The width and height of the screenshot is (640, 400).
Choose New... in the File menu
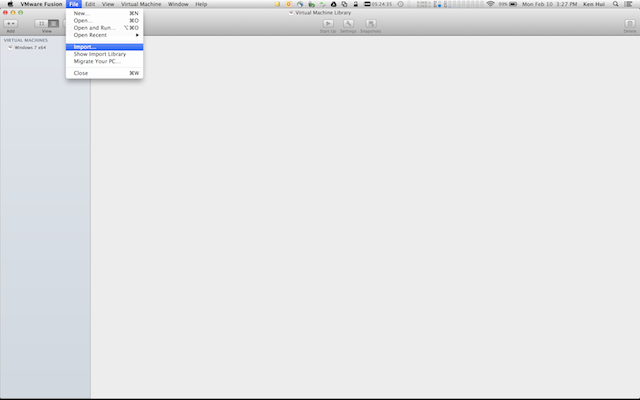(x=104, y=13)
